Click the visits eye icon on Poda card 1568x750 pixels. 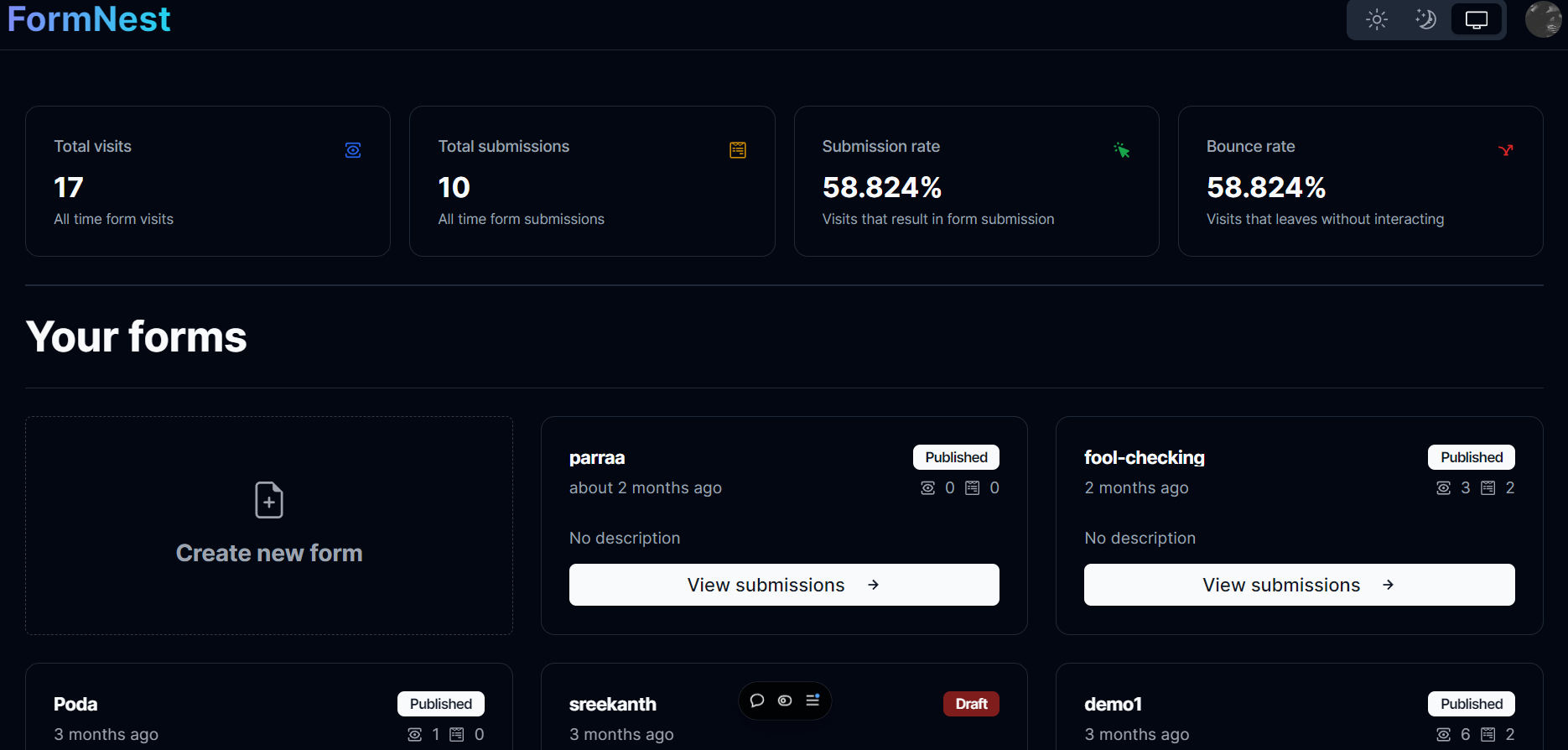415,735
